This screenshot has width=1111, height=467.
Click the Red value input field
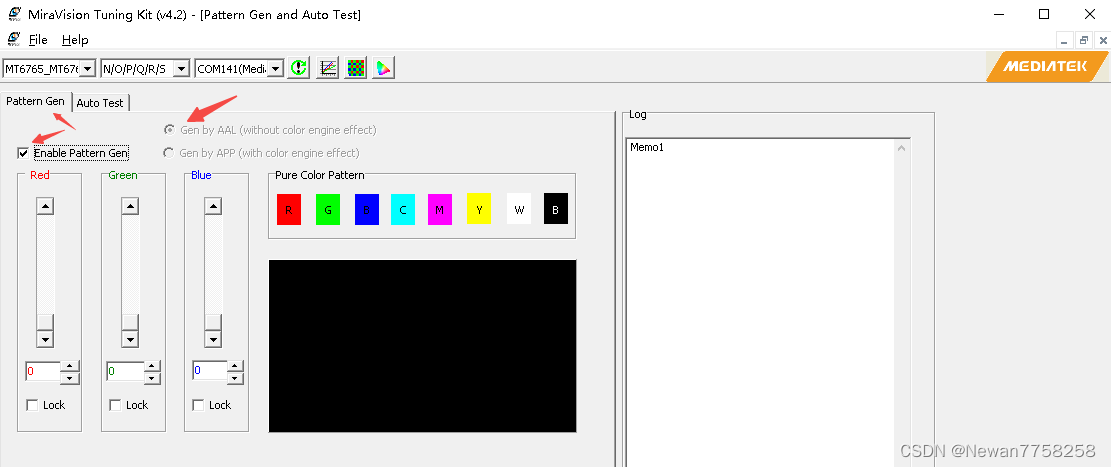pos(43,371)
